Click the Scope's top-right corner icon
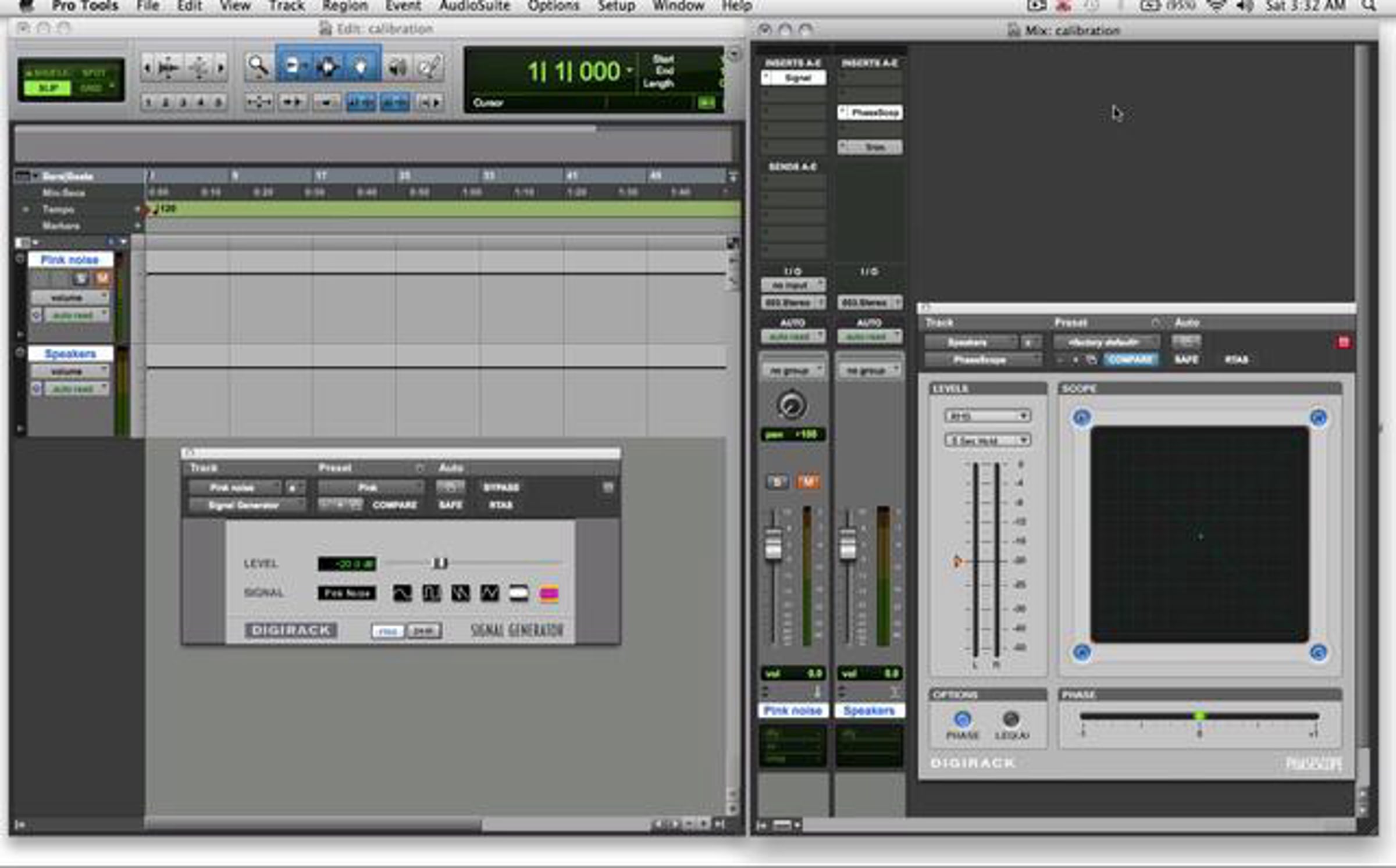Image resolution: width=1396 pixels, height=868 pixels. pos(1318,417)
